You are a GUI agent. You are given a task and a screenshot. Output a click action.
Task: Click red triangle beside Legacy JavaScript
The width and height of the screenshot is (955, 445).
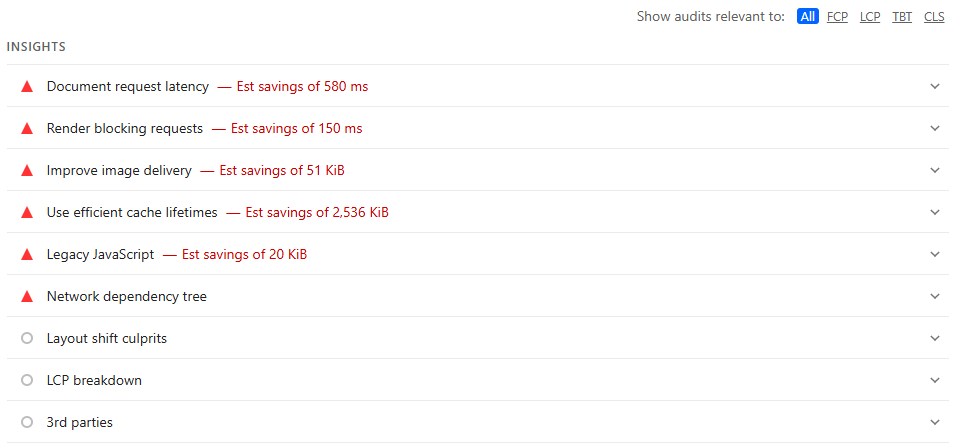pyautogui.click(x=27, y=255)
